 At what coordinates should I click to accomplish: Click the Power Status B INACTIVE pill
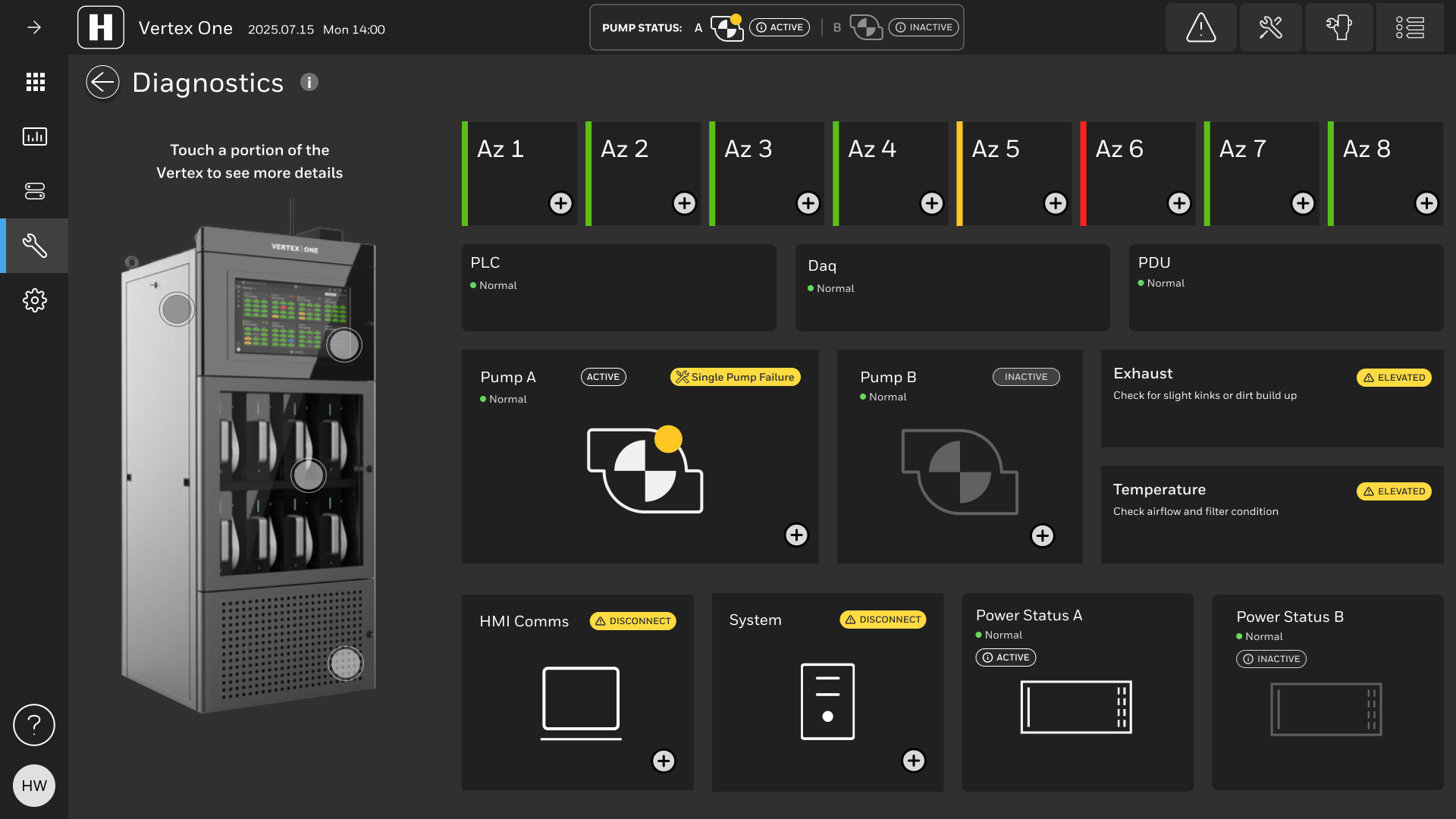tap(1271, 659)
